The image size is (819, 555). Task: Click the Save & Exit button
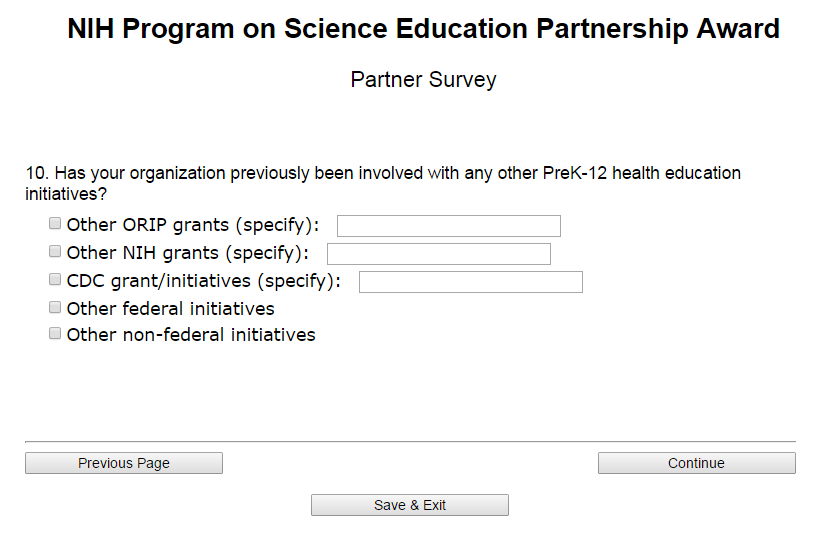coord(410,505)
